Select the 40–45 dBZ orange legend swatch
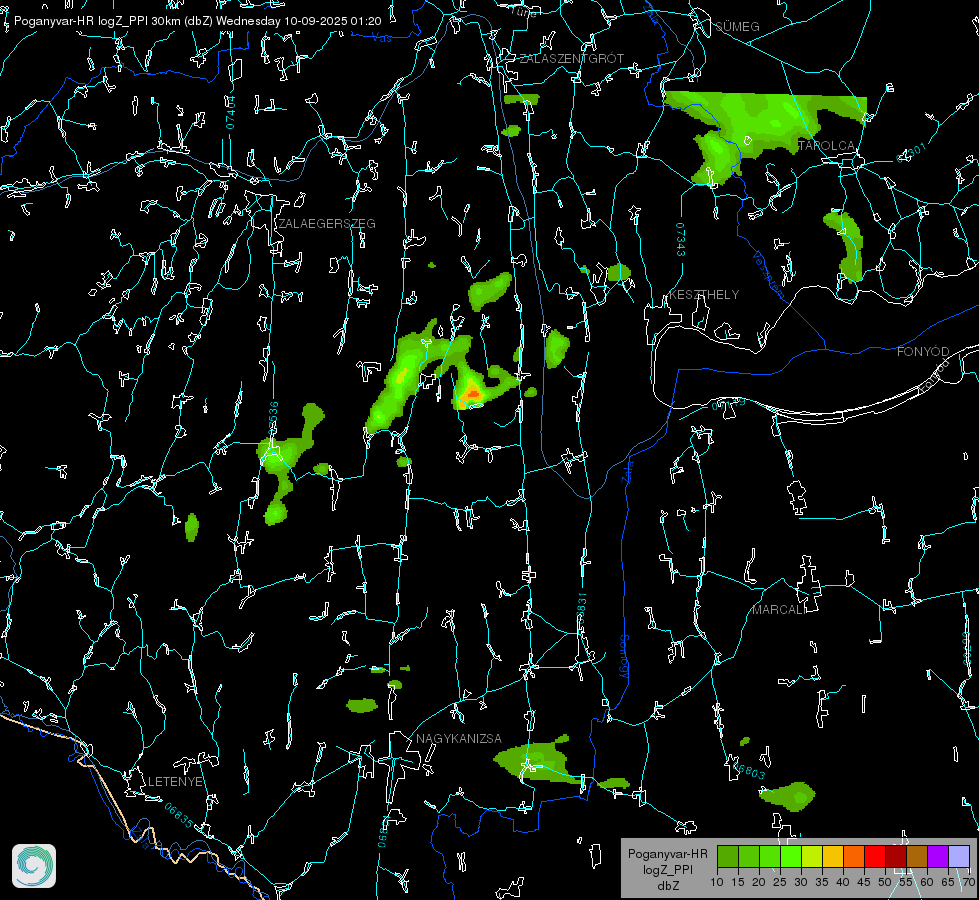Screen dimensions: 979x900 coord(854,856)
